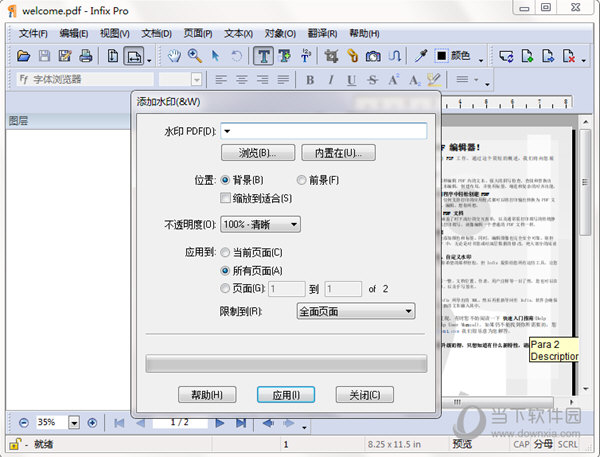Screen dimensions: 600x457
Task: Click the insert page green-plus icon
Action: click(x=527, y=56)
